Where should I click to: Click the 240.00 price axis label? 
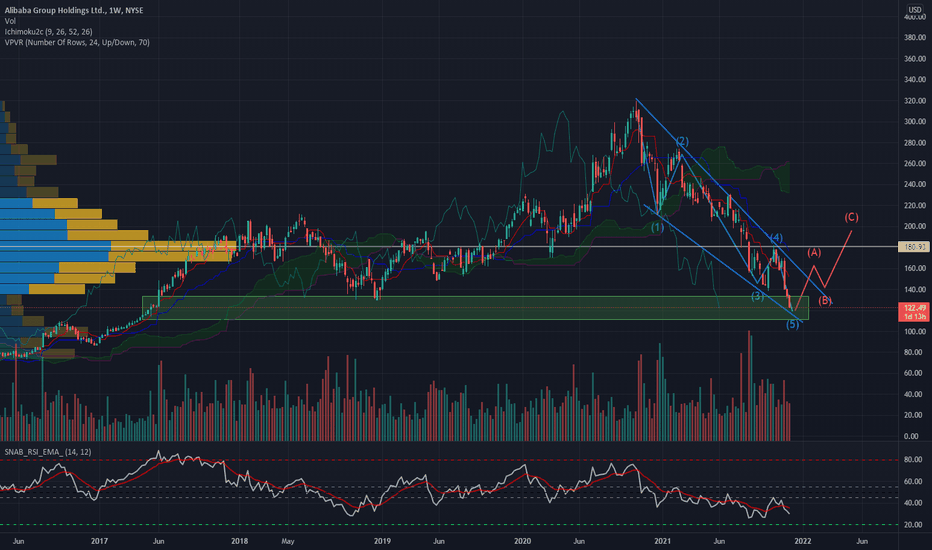(x=915, y=184)
